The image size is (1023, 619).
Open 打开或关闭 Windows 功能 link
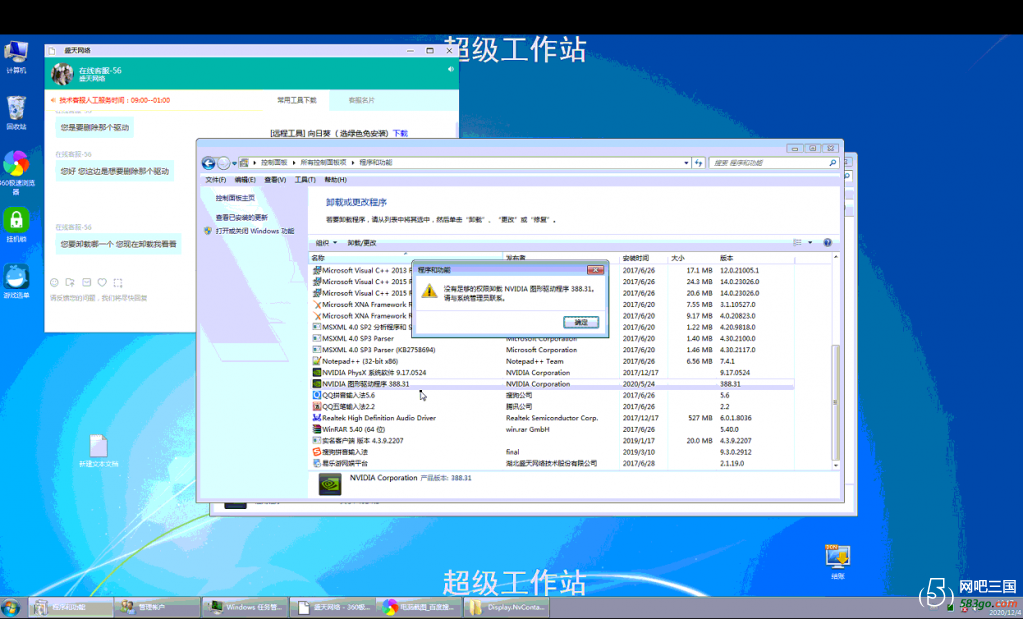(x=254, y=231)
